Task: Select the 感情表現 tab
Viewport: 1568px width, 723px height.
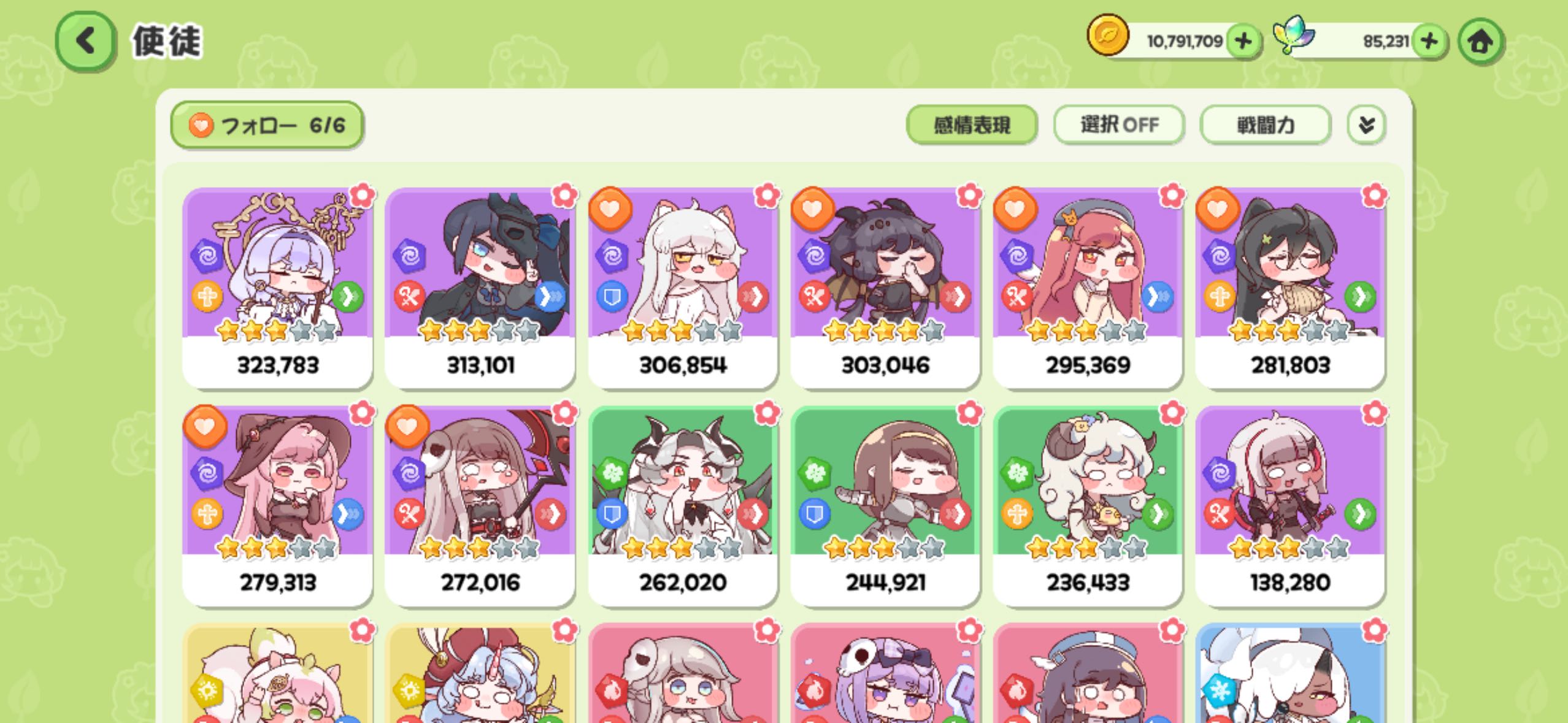Action: [x=972, y=125]
